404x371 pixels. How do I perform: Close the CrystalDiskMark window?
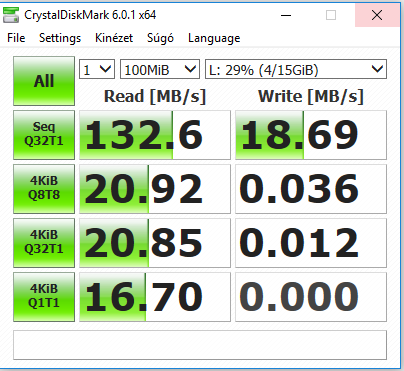tap(377, 15)
